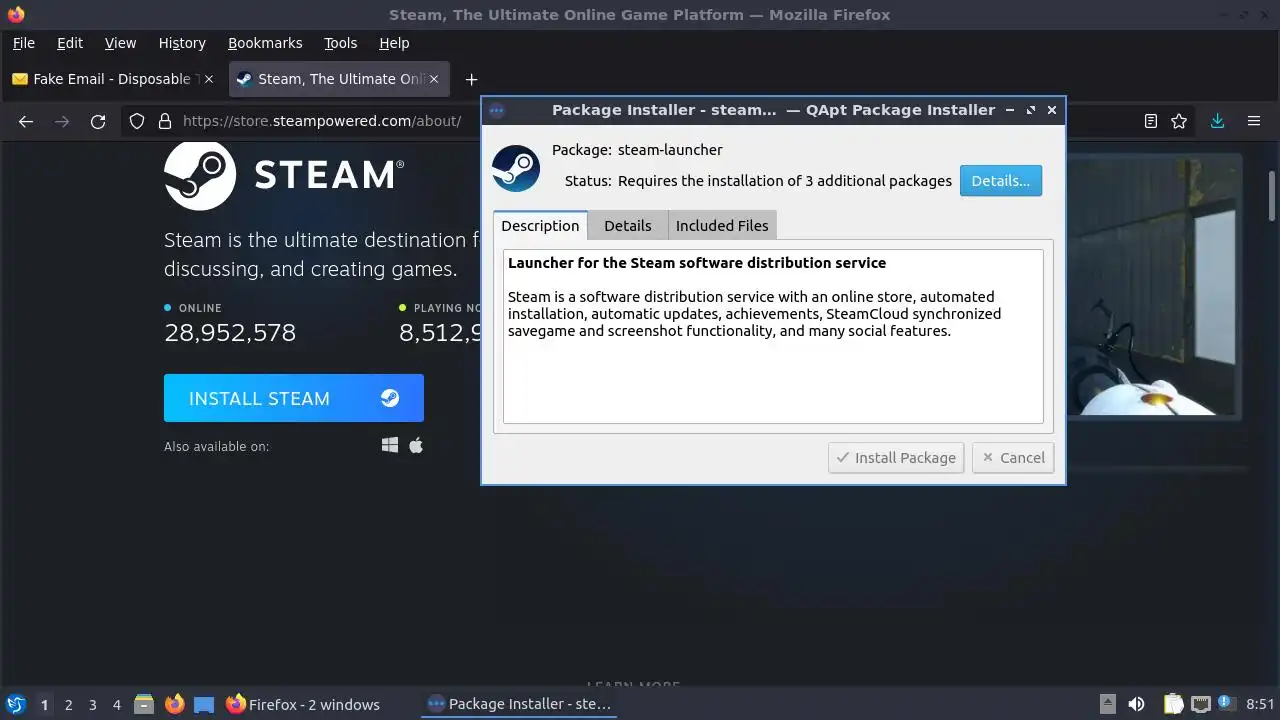Viewport: 1280px width, 720px height.
Task: Cancel the package installation
Action: tap(1012, 457)
